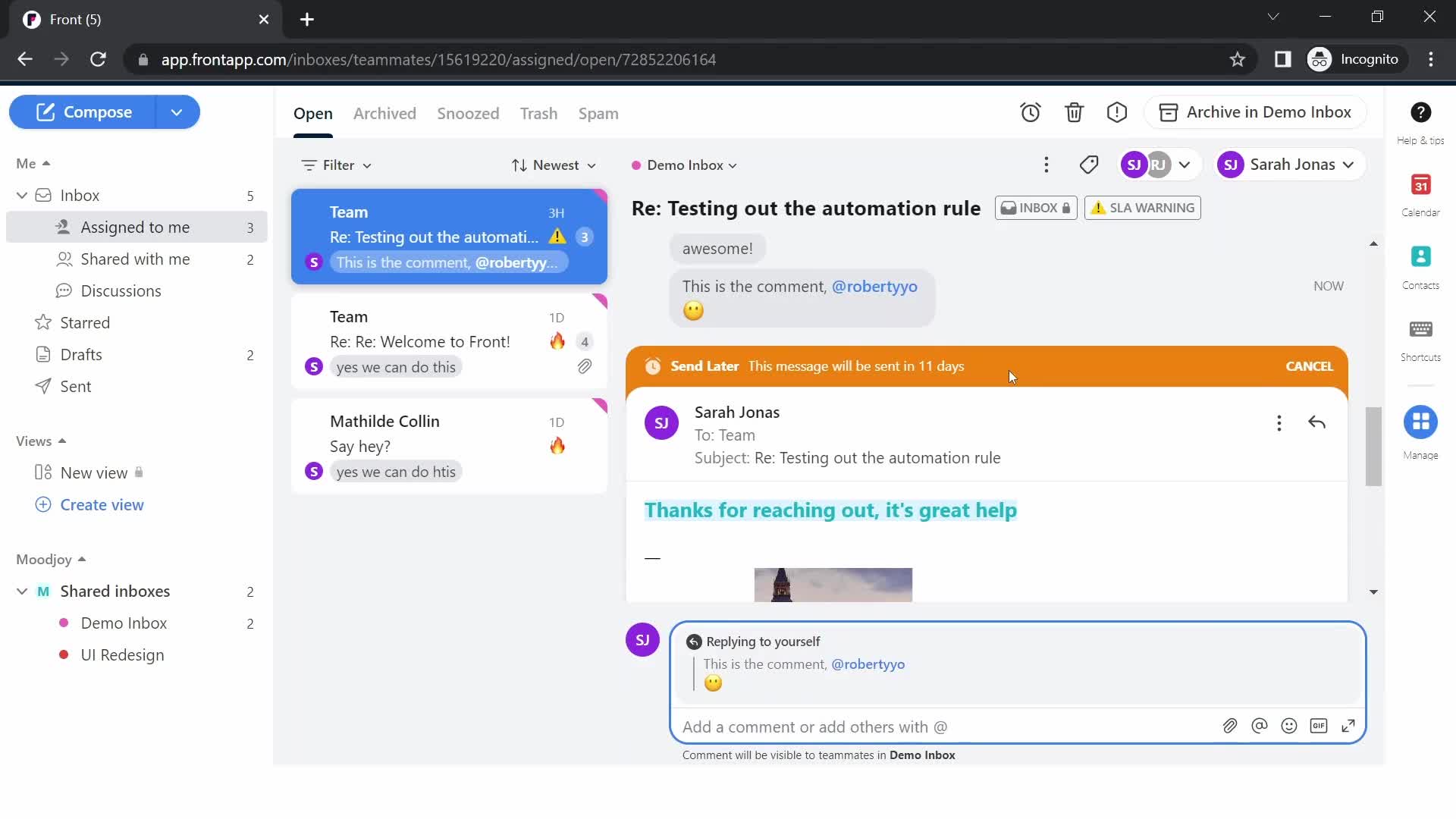This screenshot has height=819, width=1456.
Task: Click the delete/trash icon
Action: click(1075, 112)
